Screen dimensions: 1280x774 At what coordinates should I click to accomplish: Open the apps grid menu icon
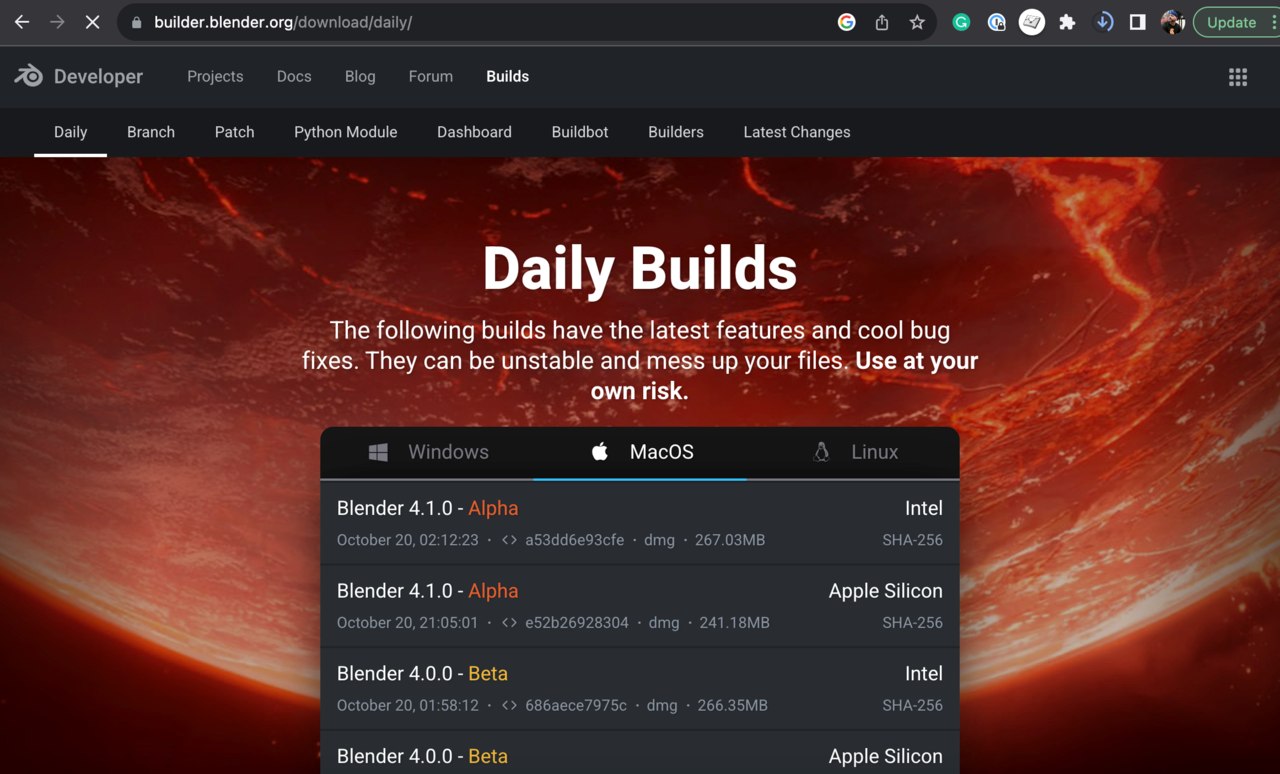pos(1238,77)
